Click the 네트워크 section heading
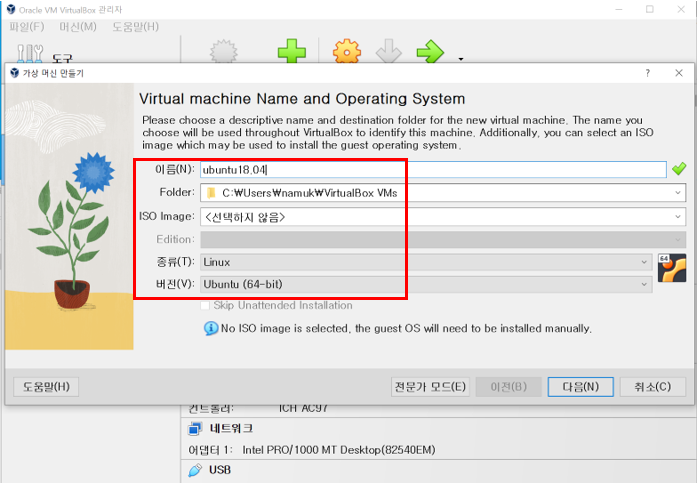 pyautogui.click(x=231, y=429)
